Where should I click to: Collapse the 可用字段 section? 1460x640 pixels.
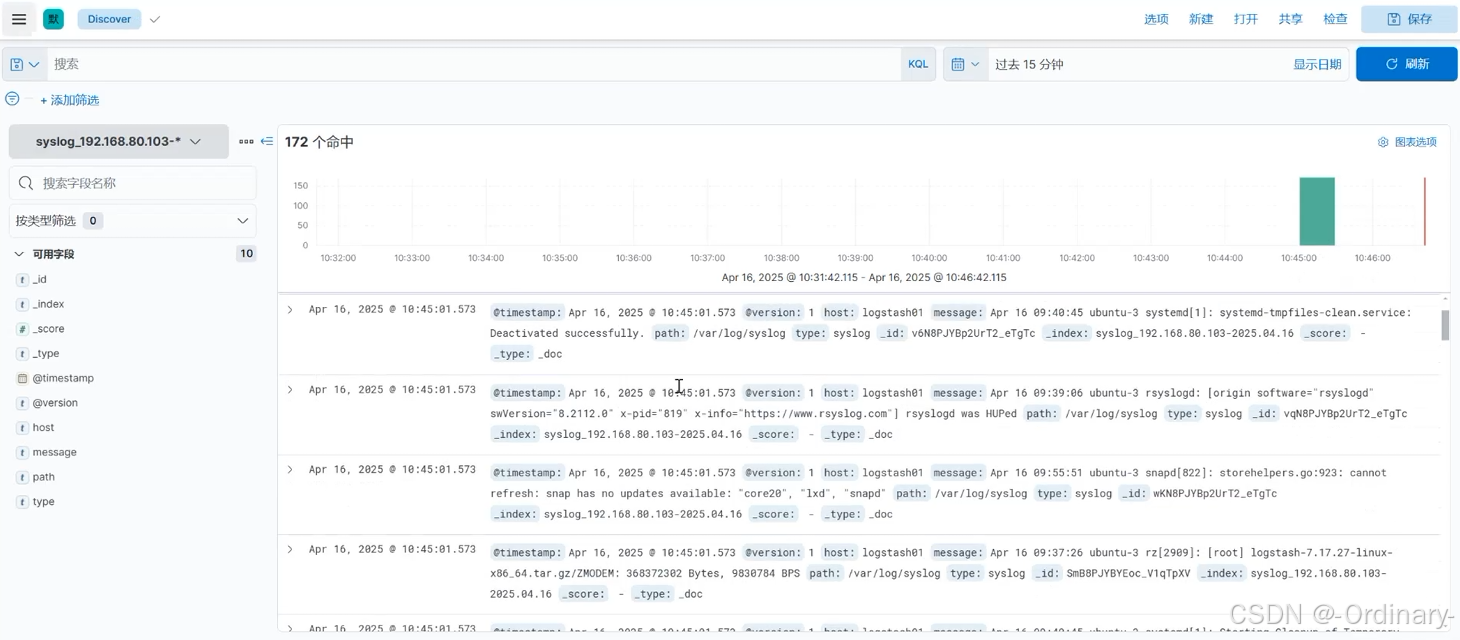tap(19, 254)
